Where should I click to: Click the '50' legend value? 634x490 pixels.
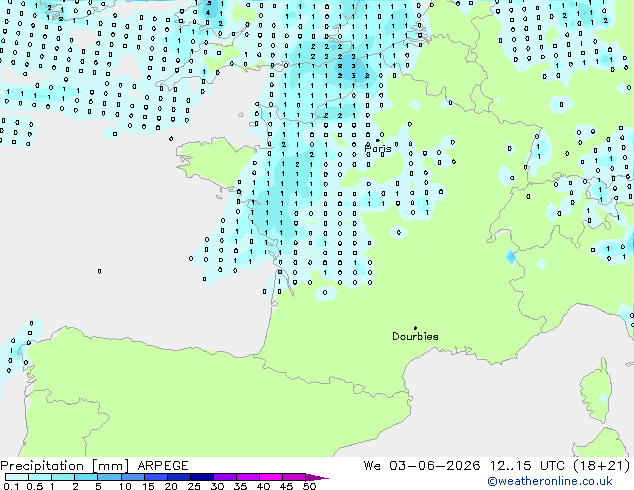click(309, 486)
